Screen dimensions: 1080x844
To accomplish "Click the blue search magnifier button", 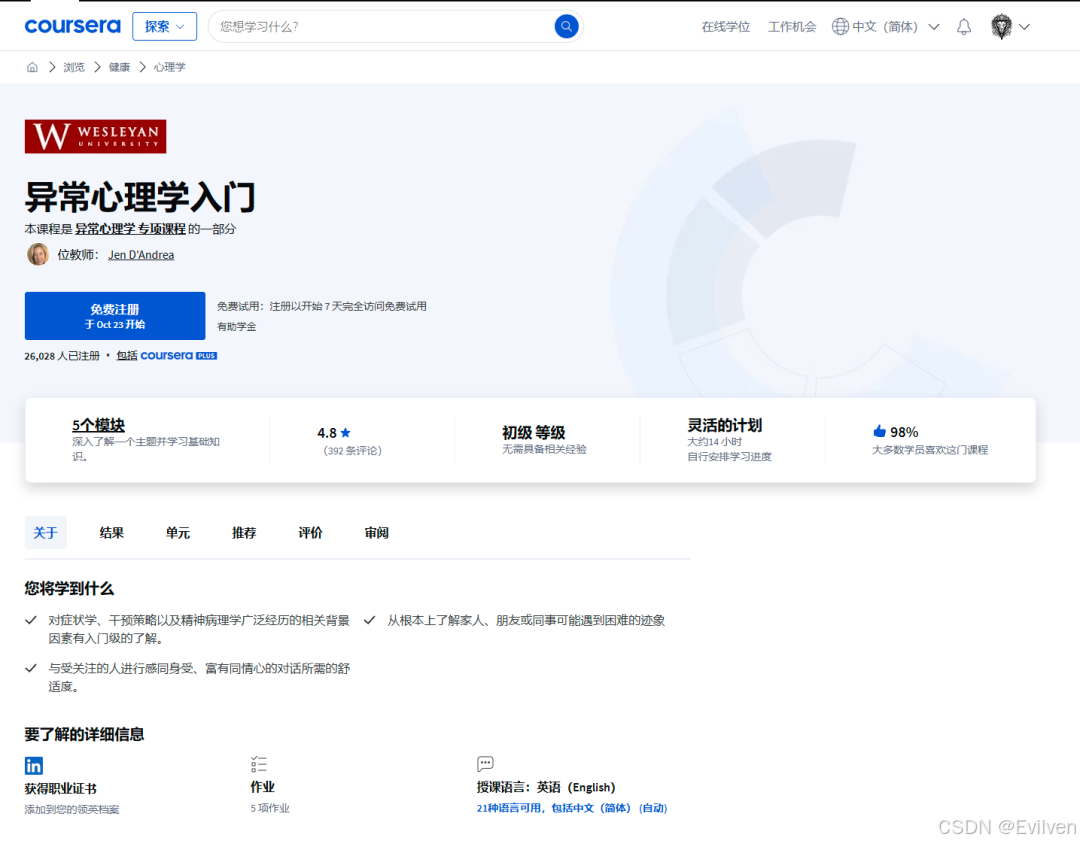I will coord(566,26).
